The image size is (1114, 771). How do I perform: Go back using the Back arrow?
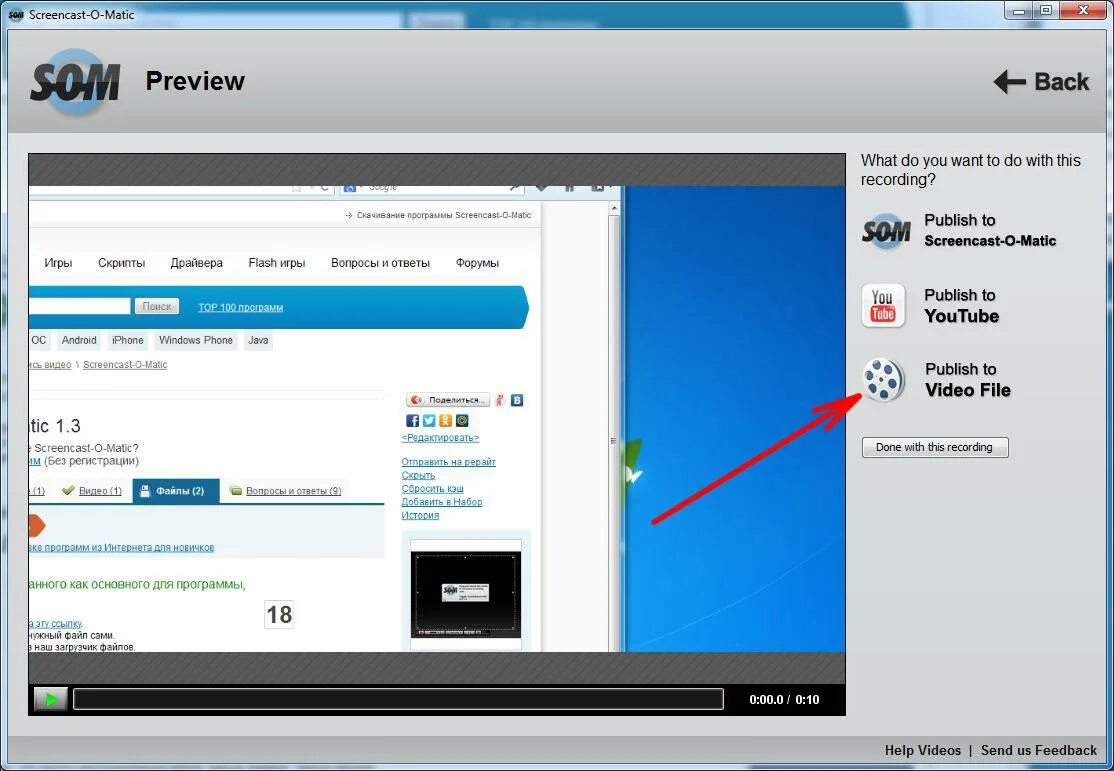(x=1041, y=82)
